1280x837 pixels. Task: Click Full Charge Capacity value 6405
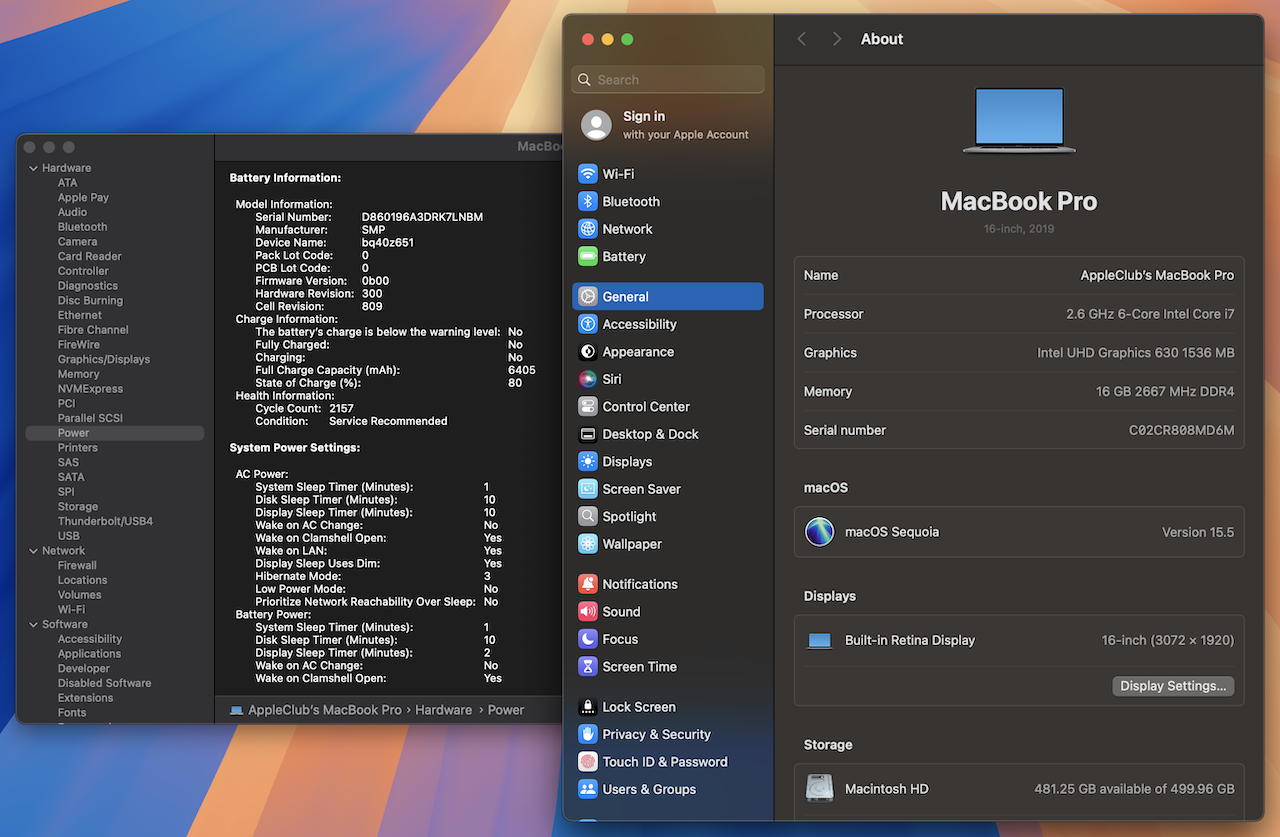[521, 370]
